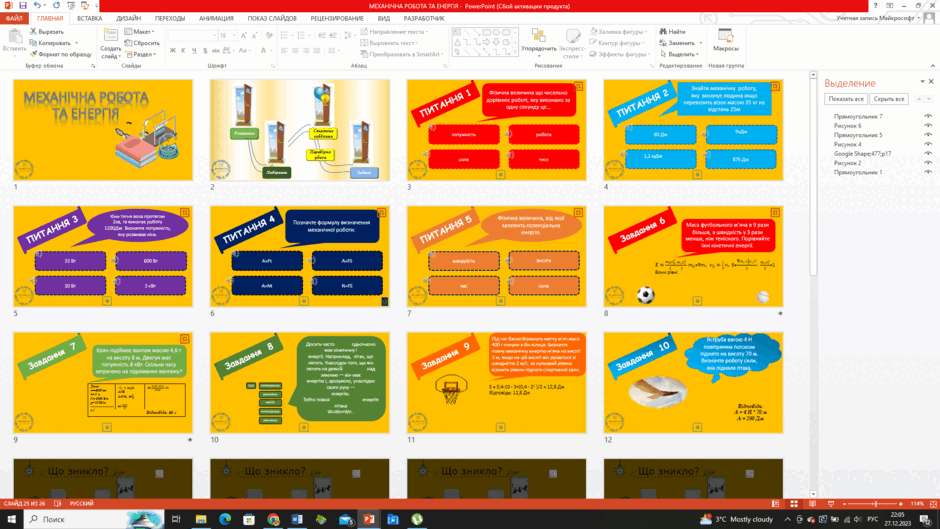The height and width of the screenshot is (529, 940).
Task: Toggle visibility of Google Shape;477;p17
Action: pyautogui.click(x=928, y=154)
